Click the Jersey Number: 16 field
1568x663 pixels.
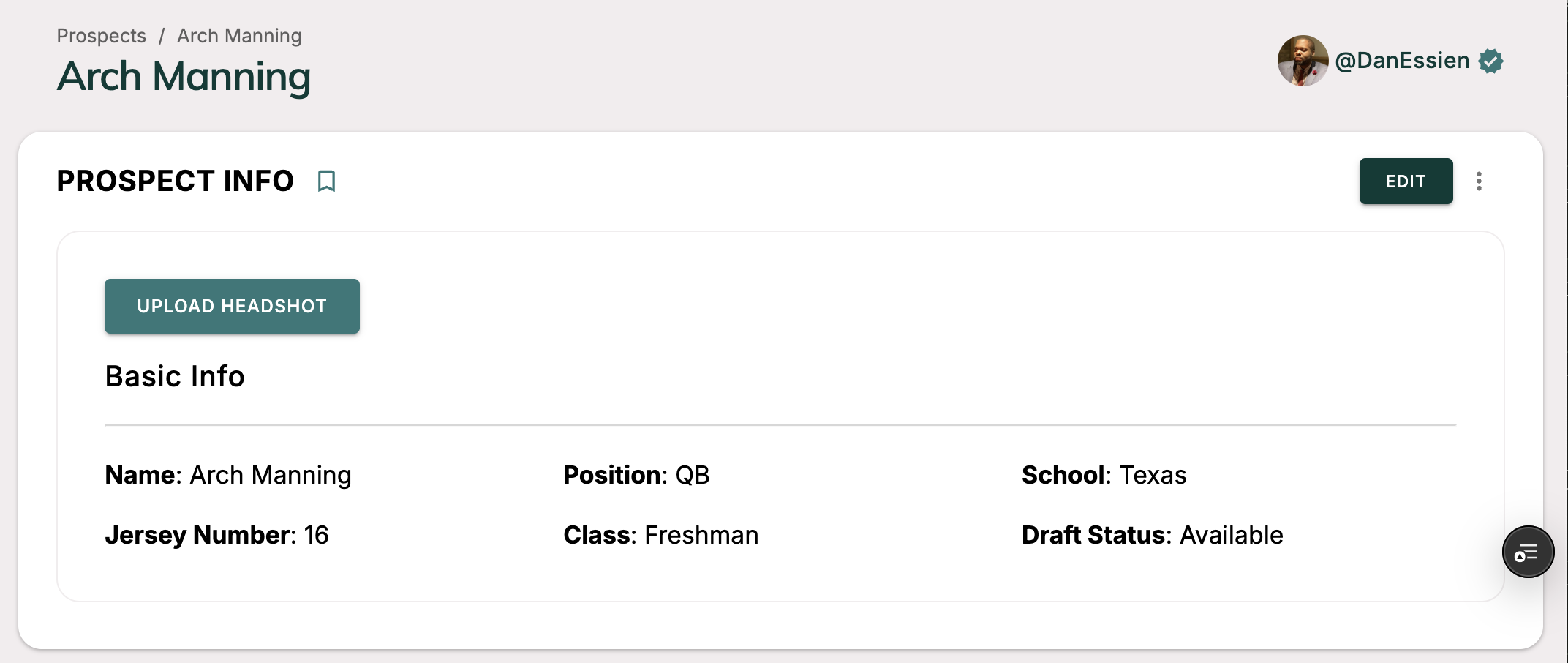pyautogui.click(x=216, y=535)
